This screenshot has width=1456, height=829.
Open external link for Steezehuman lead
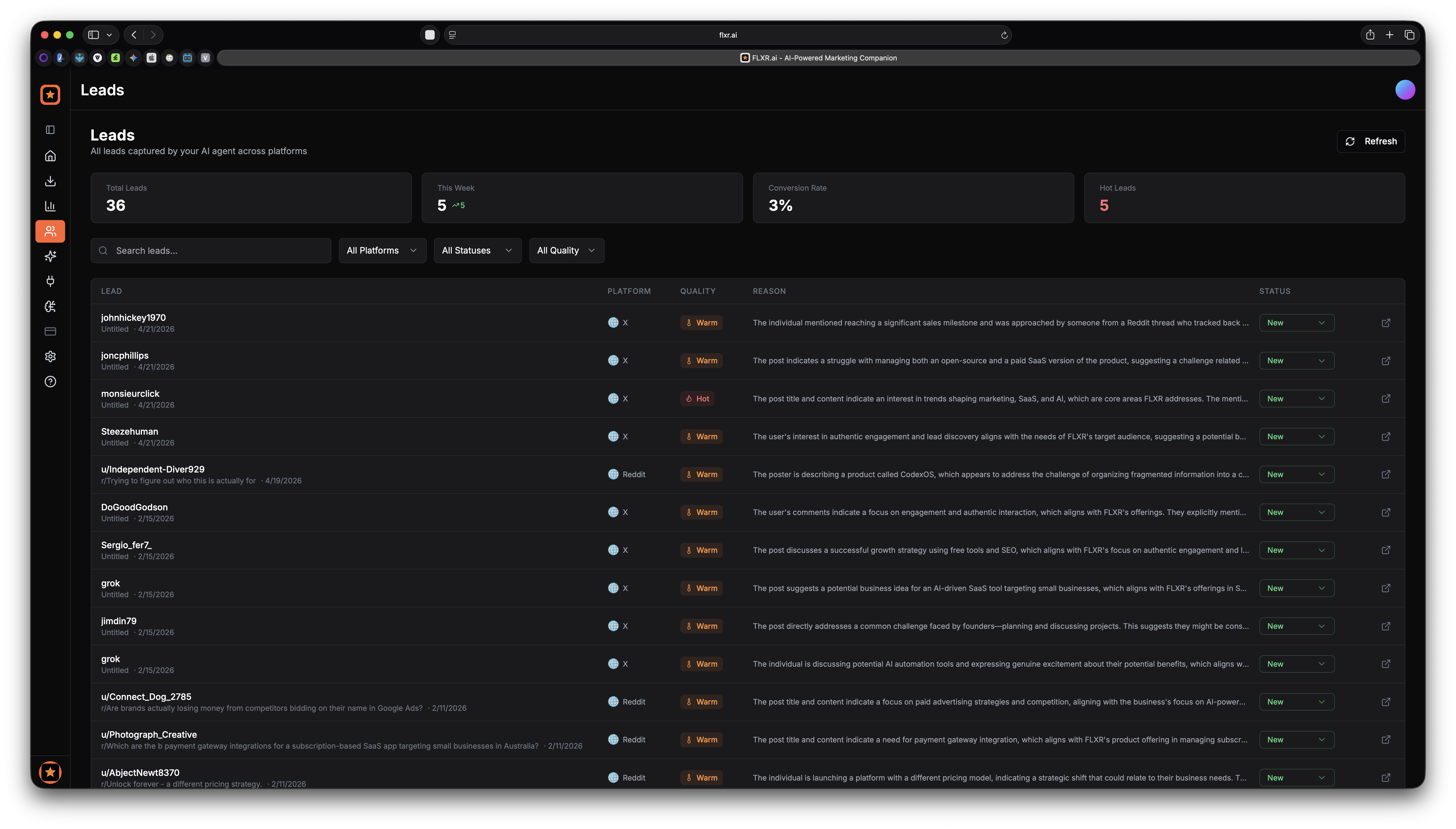[1385, 437]
